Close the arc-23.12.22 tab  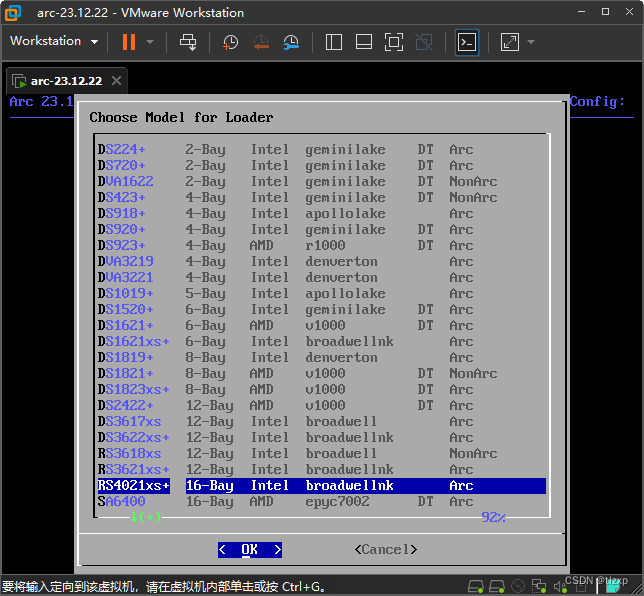(x=117, y=81)
